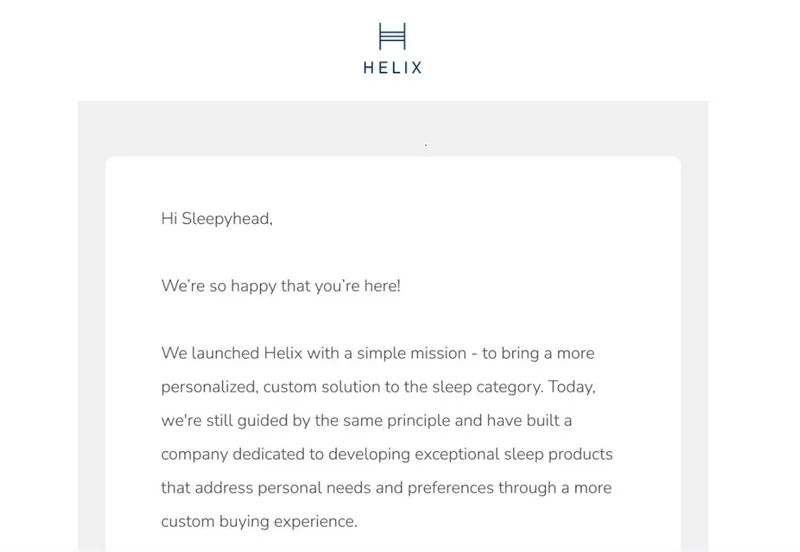Viewport: 800px width, 552px height.
Task: Click the HELIX wordmark under the logo
Action: point(393,69)
